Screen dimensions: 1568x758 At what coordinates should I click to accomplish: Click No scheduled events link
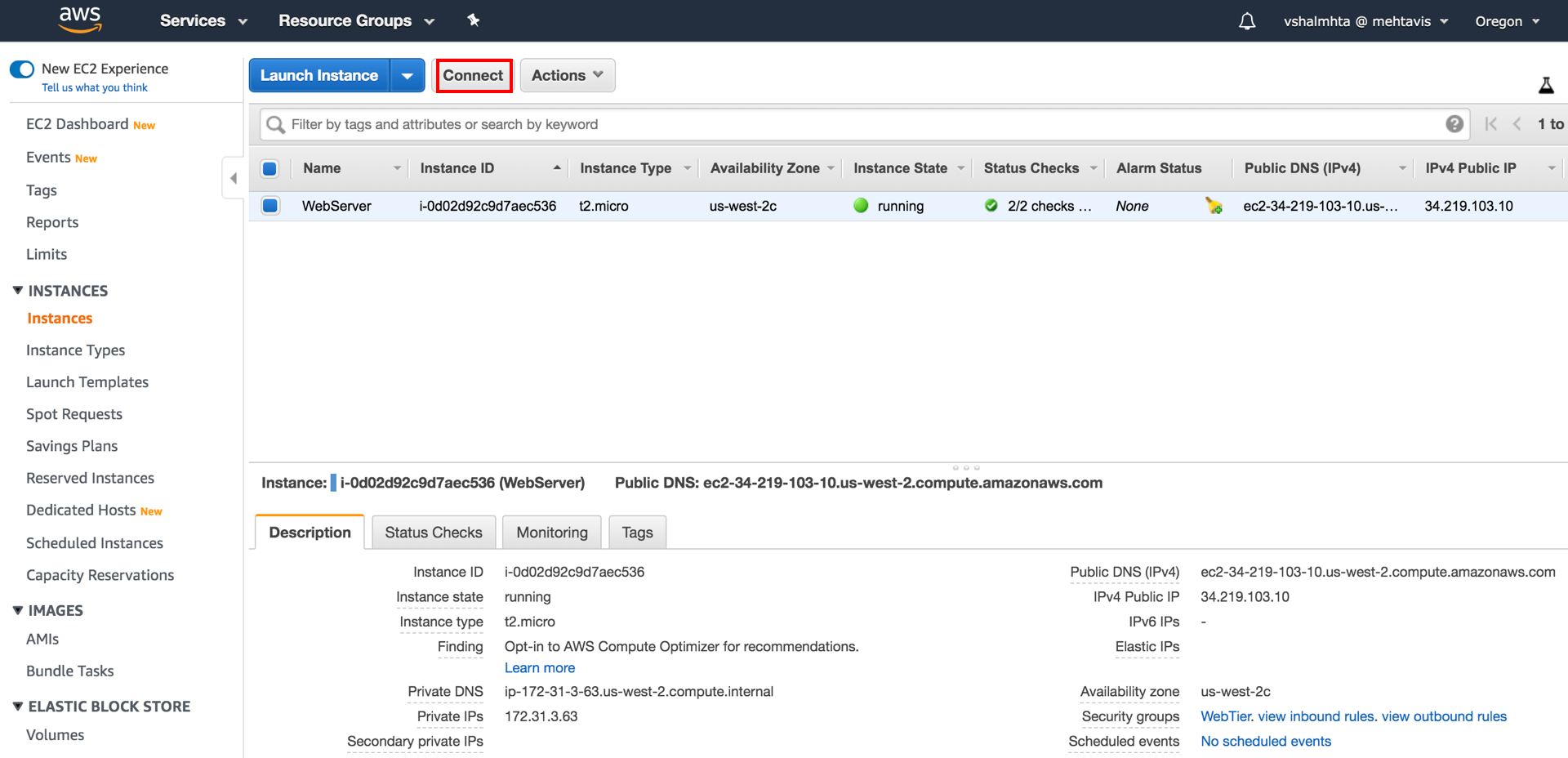(x=1266, y=741)
